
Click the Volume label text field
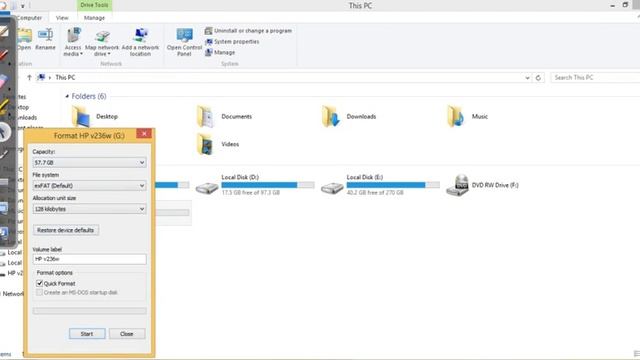[x=89, y=259]
